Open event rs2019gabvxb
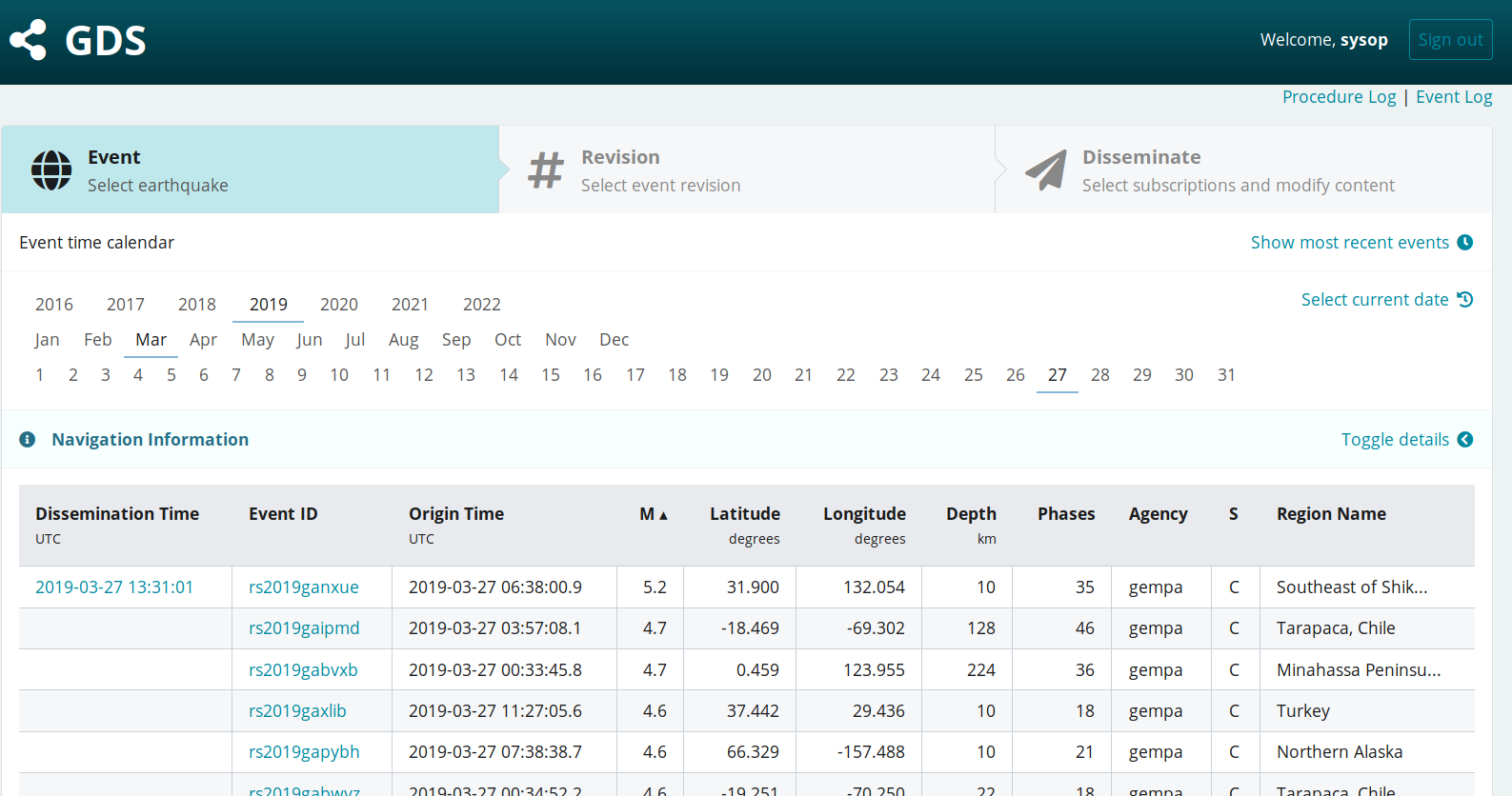1512x796 pixels. pos(303,670)
